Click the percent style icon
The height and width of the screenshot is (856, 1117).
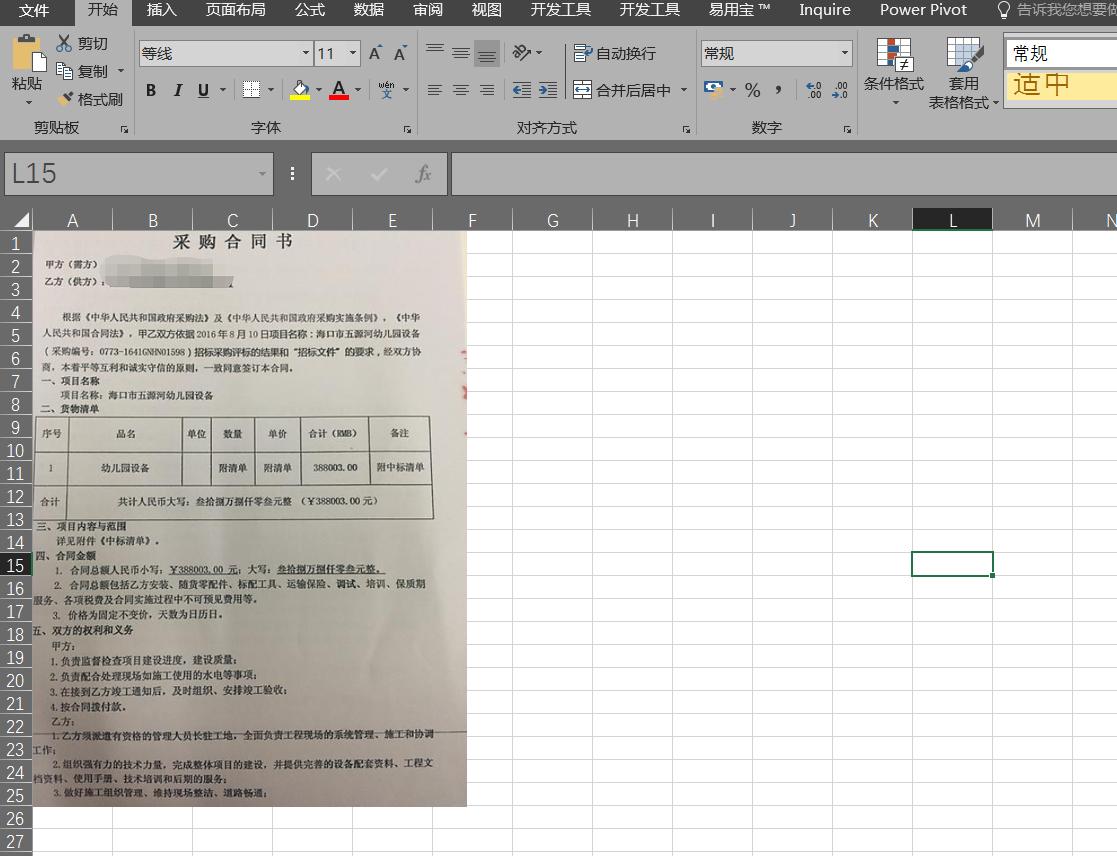[x=753, y=91]
